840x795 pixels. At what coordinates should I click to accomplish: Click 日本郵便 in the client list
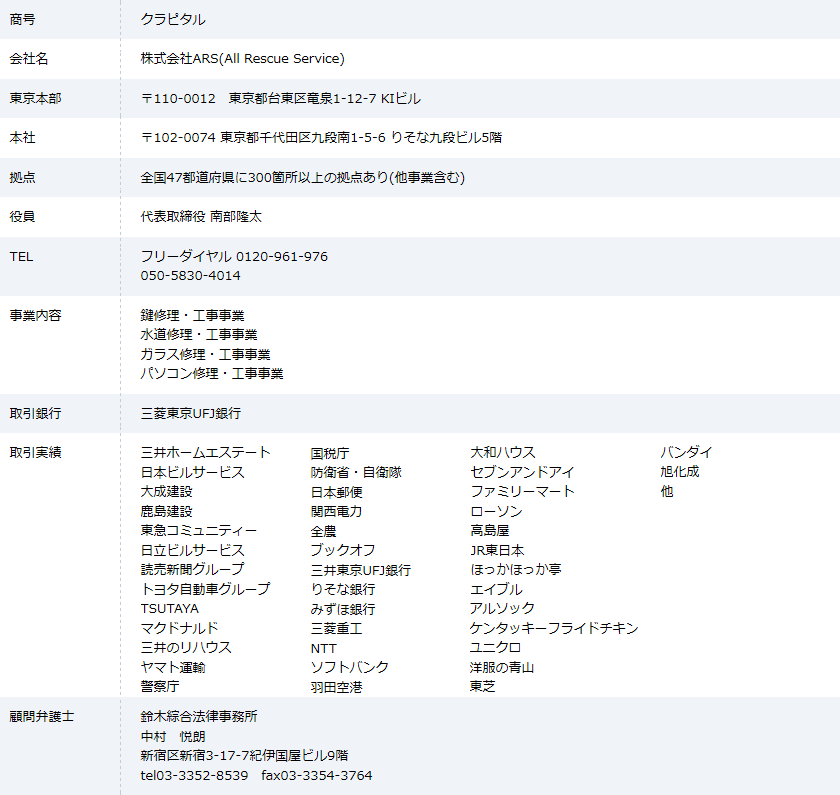pyautogui.click(x=336, y=492)
